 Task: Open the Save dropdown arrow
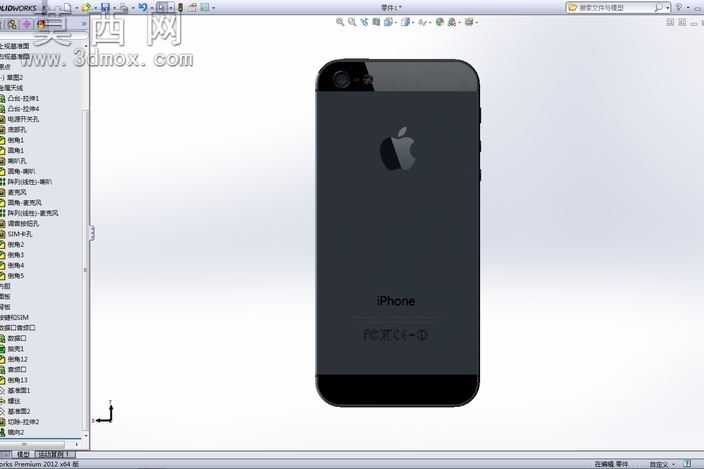pyautogui.click(x=114, y=8)
